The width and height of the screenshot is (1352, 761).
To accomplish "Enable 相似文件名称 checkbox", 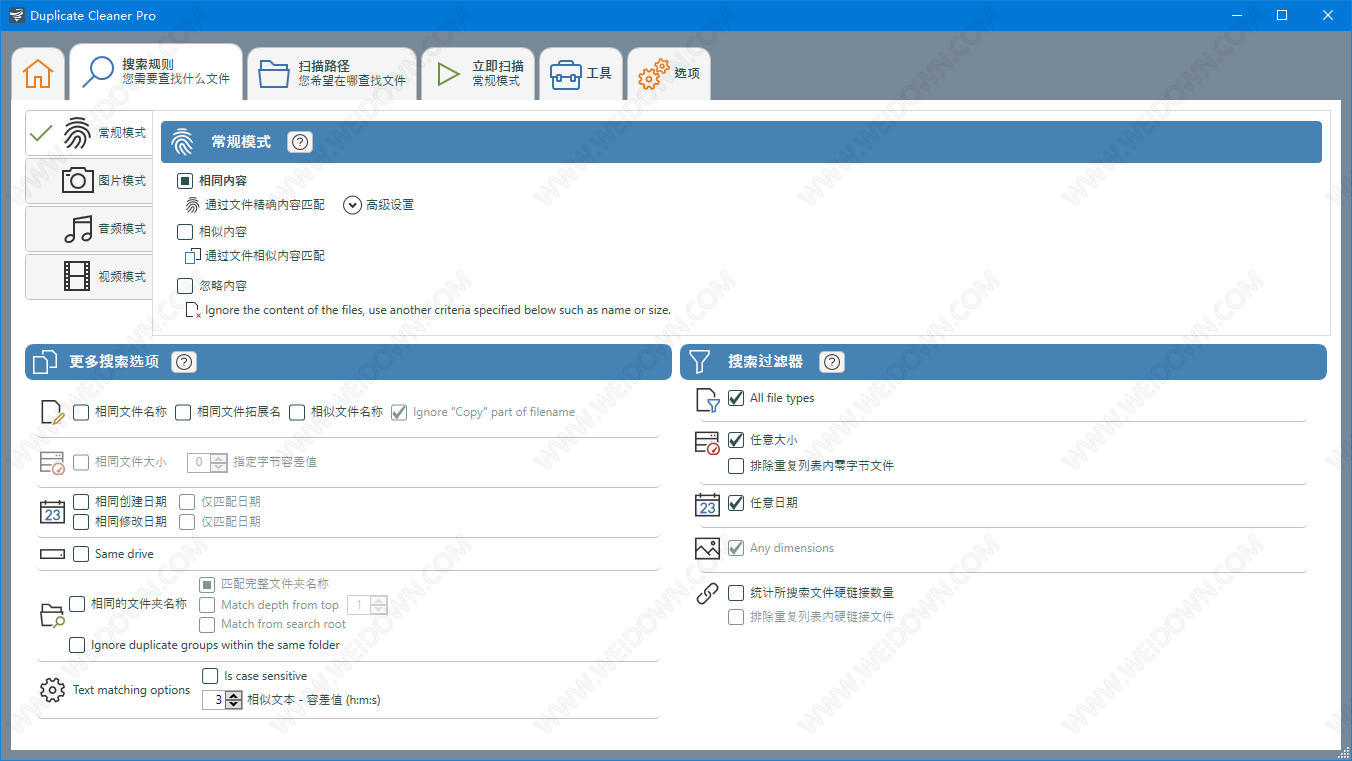I will [x=297, y=412].
